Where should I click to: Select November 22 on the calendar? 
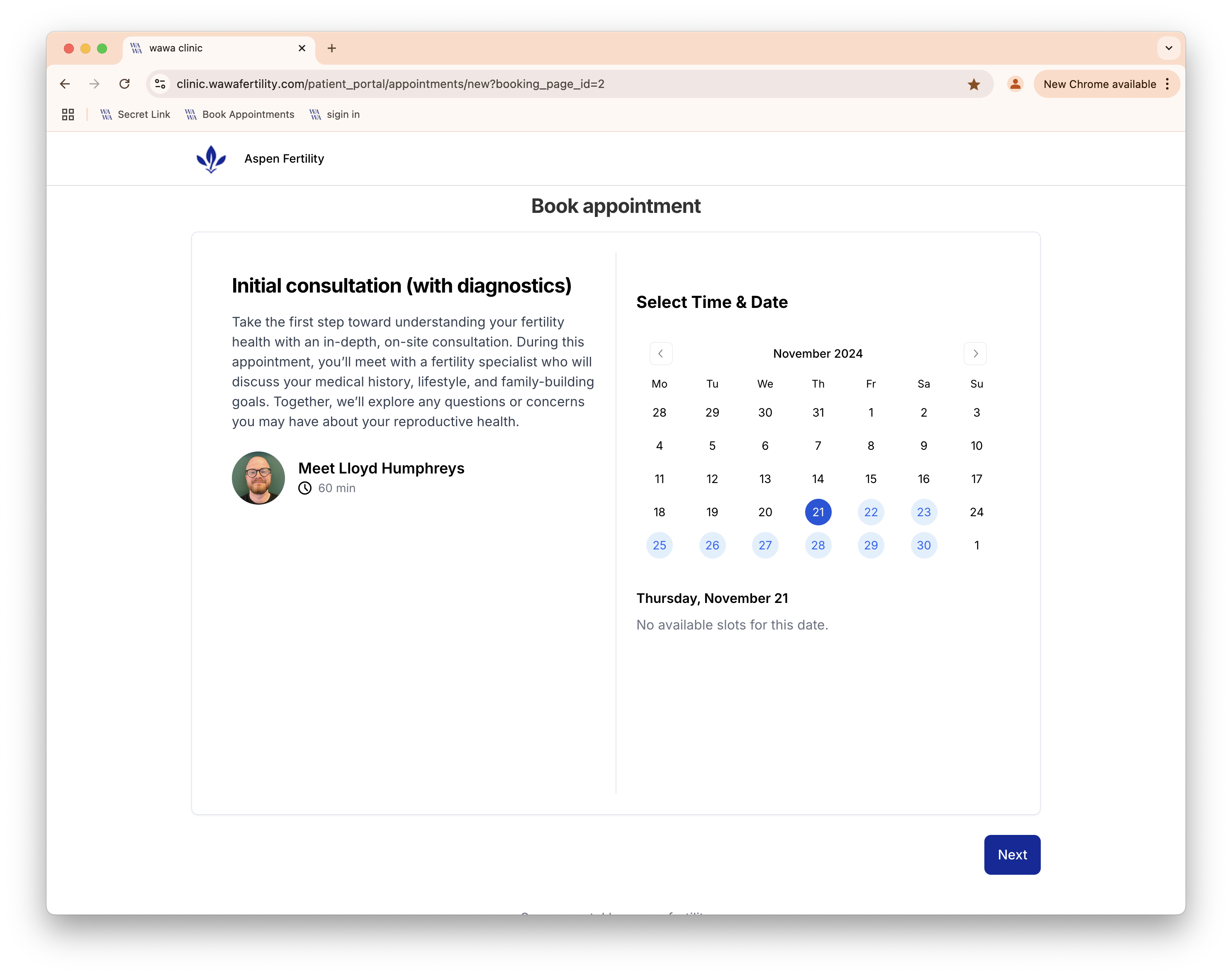click(x=870, y=511)
